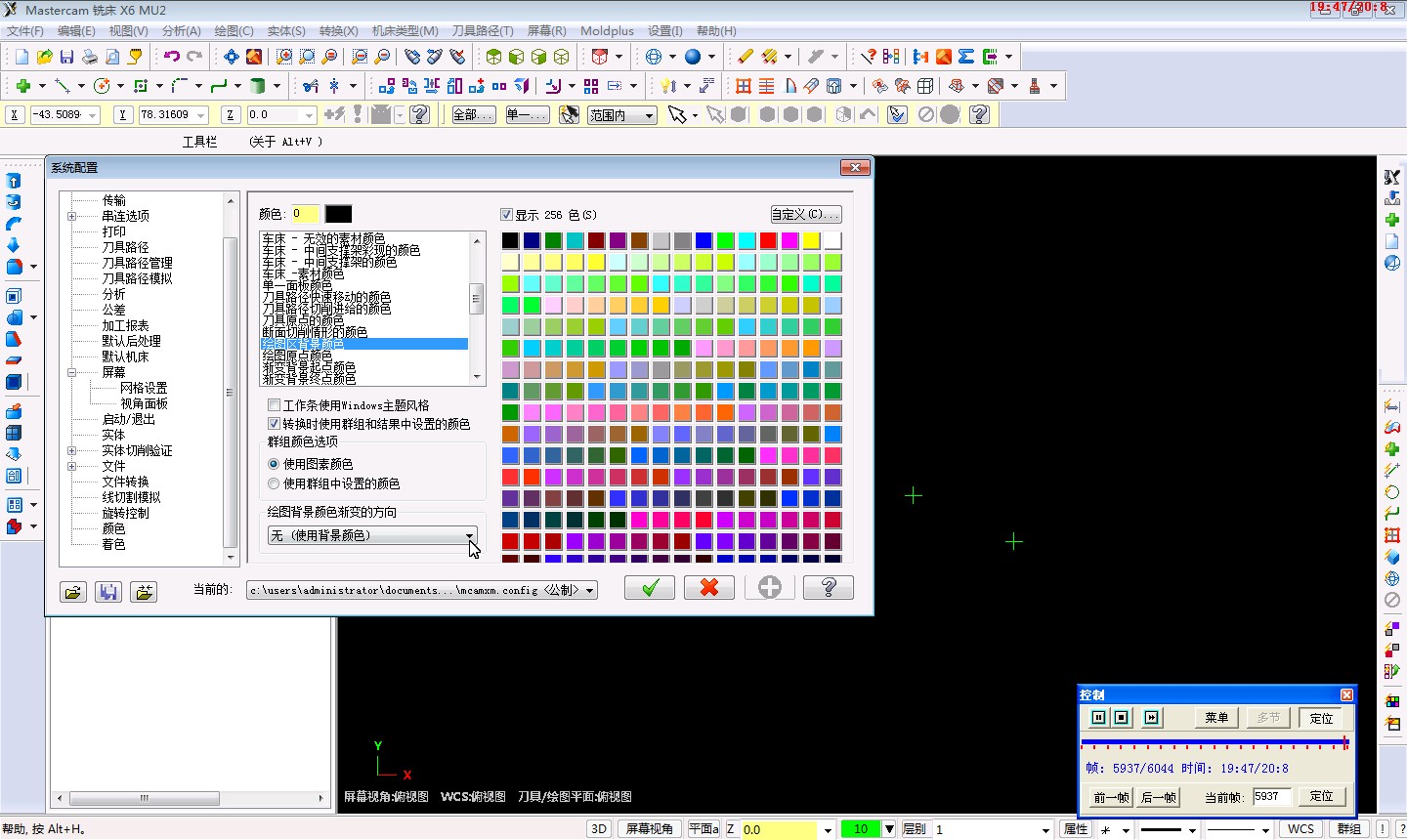Viewport: 1407px width, 840px height.
Task: Select 网格设置 in the settings tree
Action: (x=144, y=388)
